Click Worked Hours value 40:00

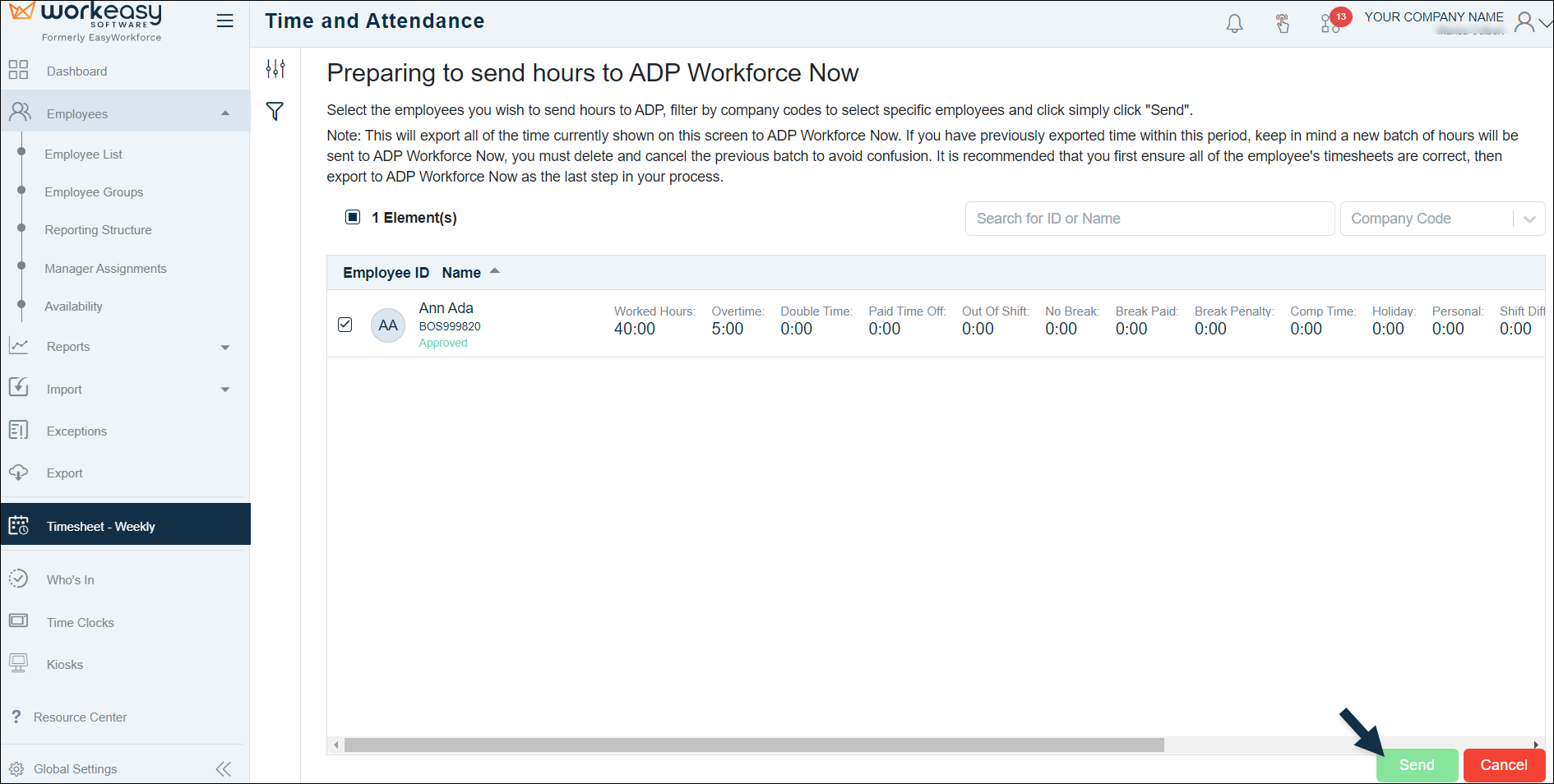(x=635, y=329)
